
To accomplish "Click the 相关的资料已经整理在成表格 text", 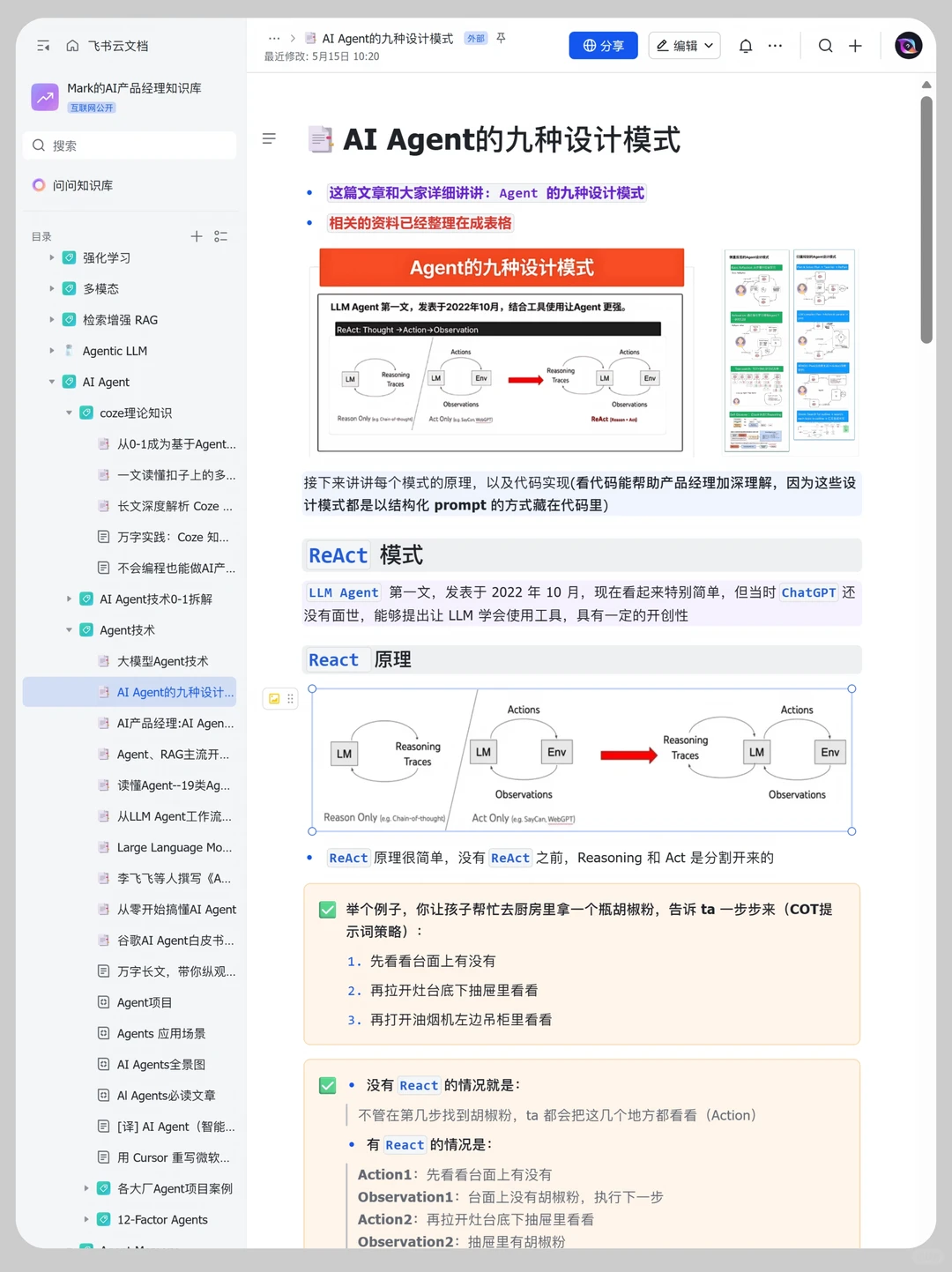I will pos(420,223).
